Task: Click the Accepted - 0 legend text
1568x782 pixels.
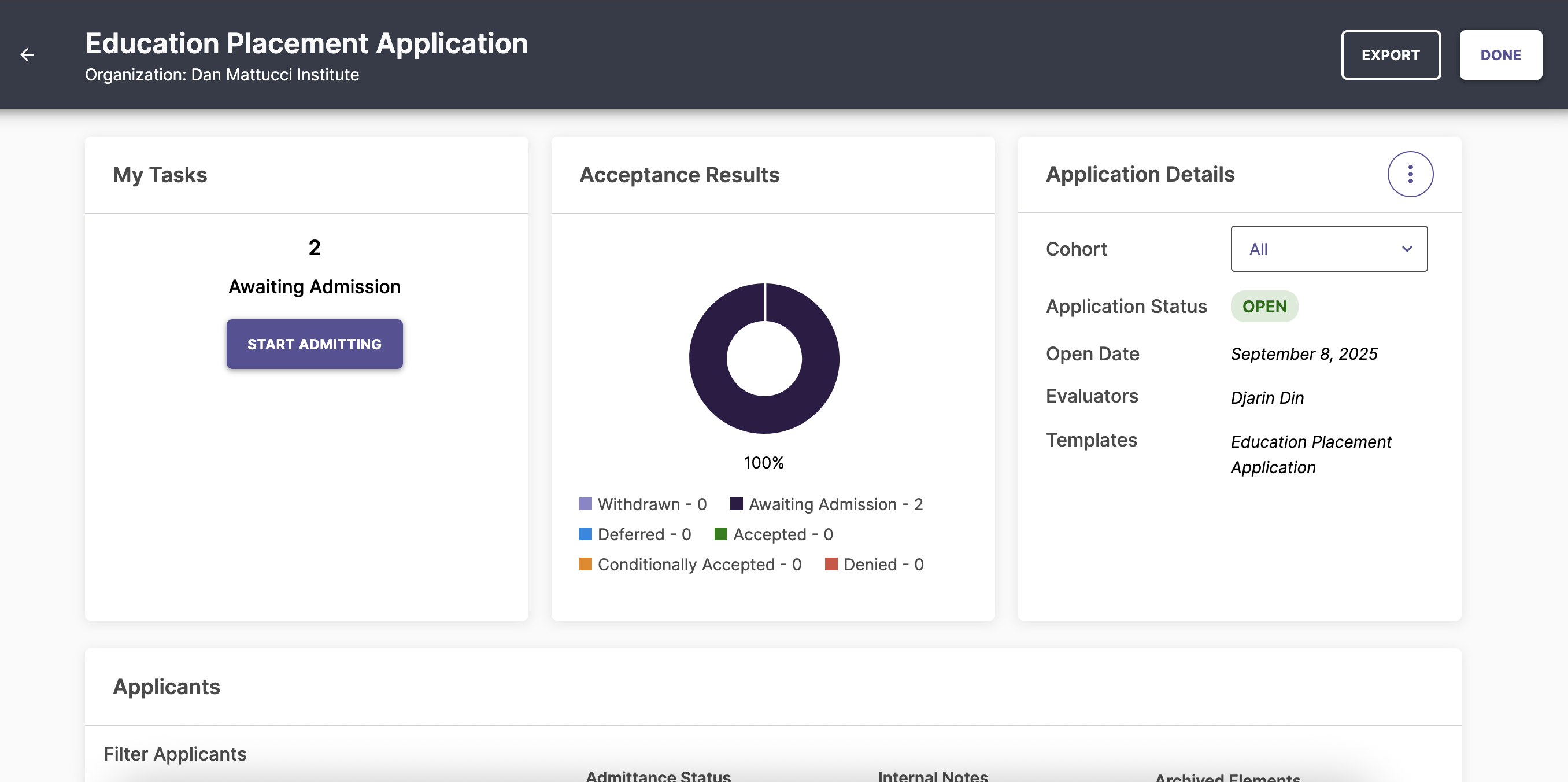Action: pyautogui.click(x=783, y=534)
